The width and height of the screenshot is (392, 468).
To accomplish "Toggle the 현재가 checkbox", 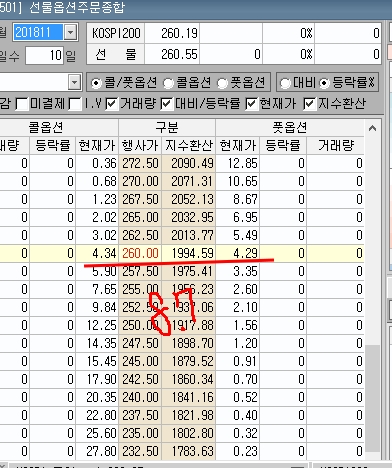I will (251, 104).
